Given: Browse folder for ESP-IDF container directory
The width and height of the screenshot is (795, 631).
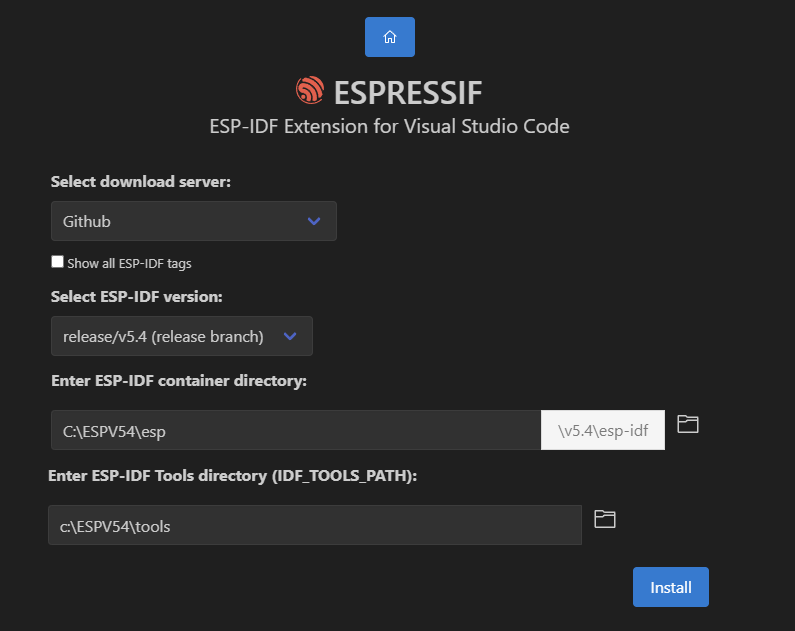Looking at the screenshot, I should 688,424.
